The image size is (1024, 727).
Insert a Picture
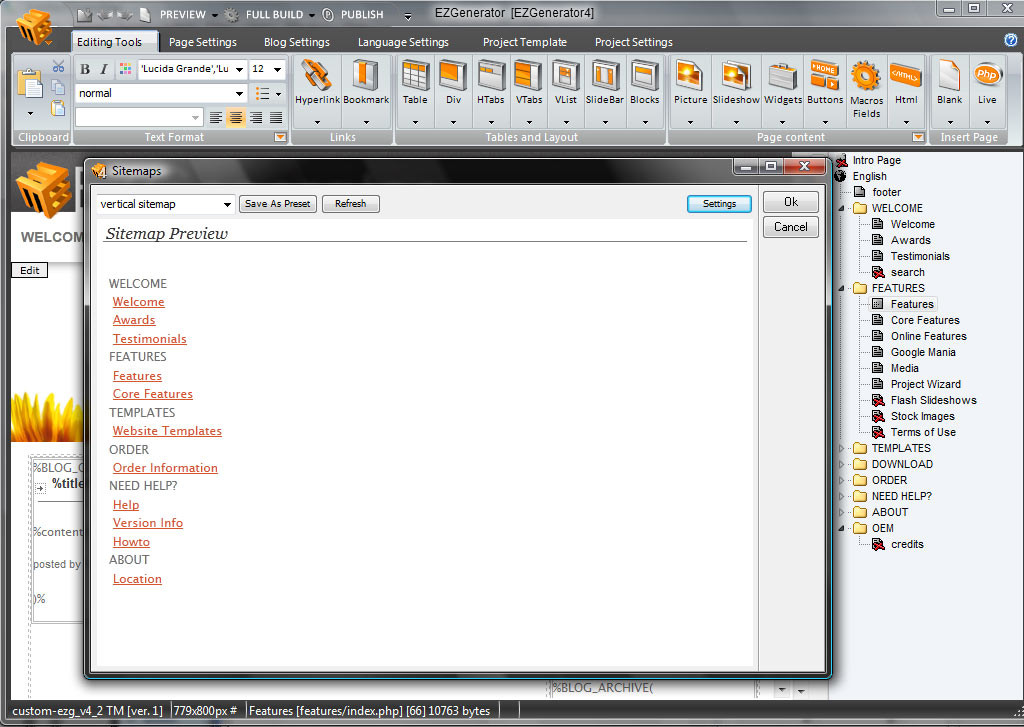(x=690, y=82)
